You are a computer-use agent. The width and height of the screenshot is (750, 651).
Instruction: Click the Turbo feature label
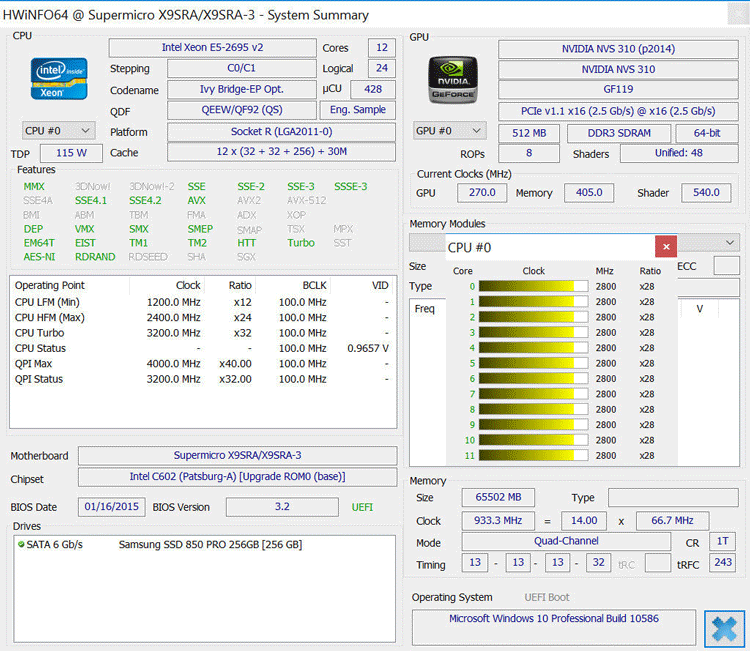click(x=301, y=243)
